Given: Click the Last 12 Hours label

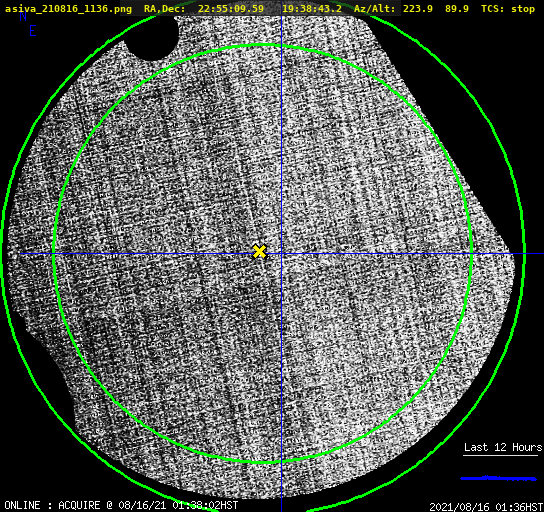Looking at the screenshot, I should 503,447.
